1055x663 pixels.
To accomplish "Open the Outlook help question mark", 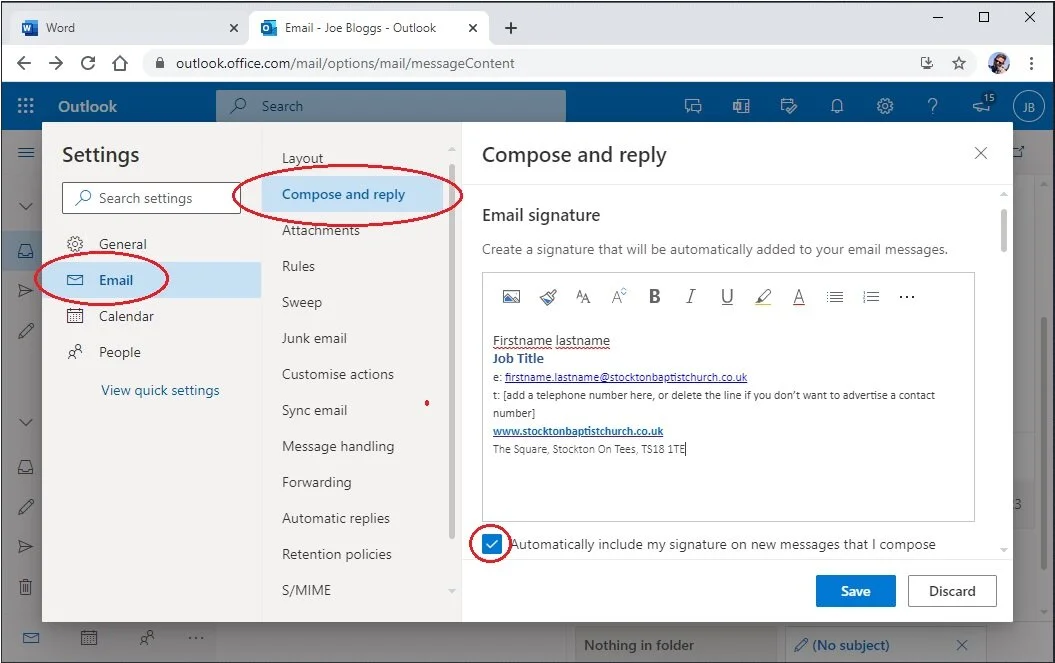I will coord(933,106).
